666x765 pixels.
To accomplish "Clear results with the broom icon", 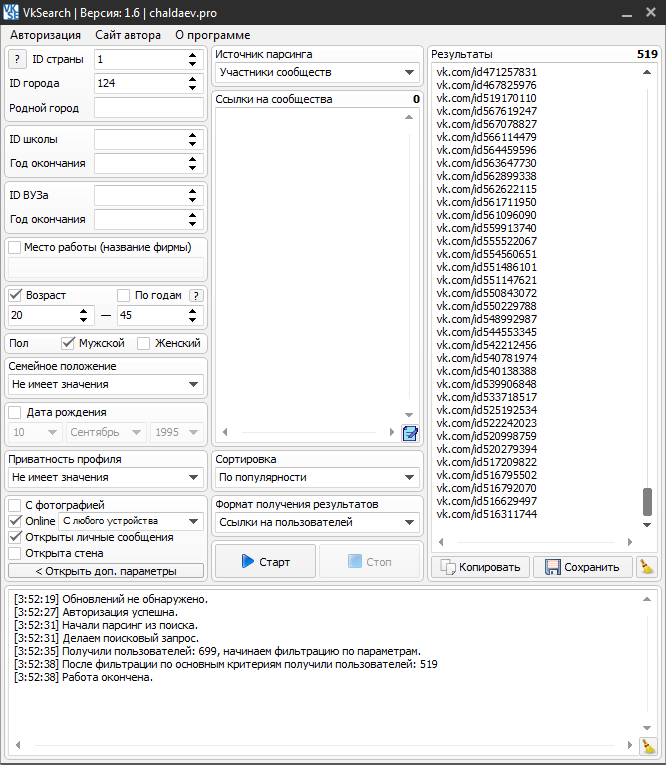I will [x=647, y=567].
